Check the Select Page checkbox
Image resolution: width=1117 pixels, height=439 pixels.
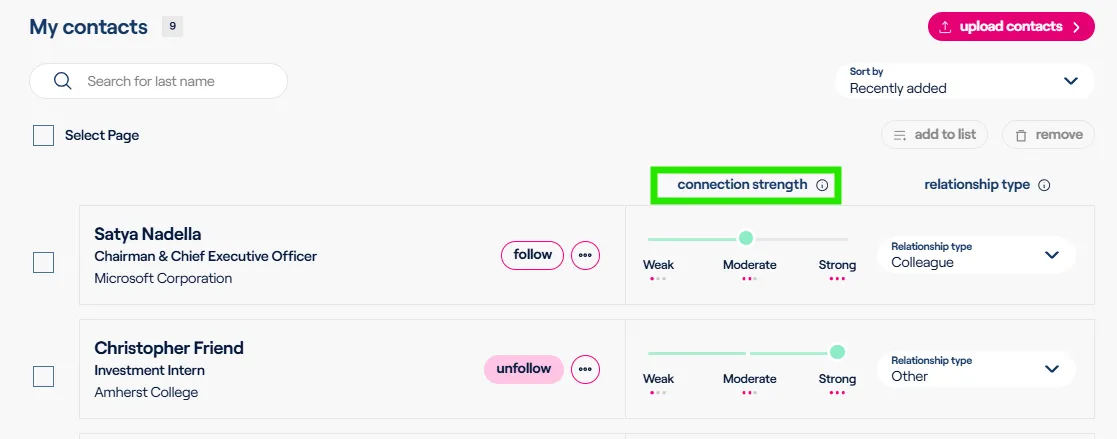point(43,135)
